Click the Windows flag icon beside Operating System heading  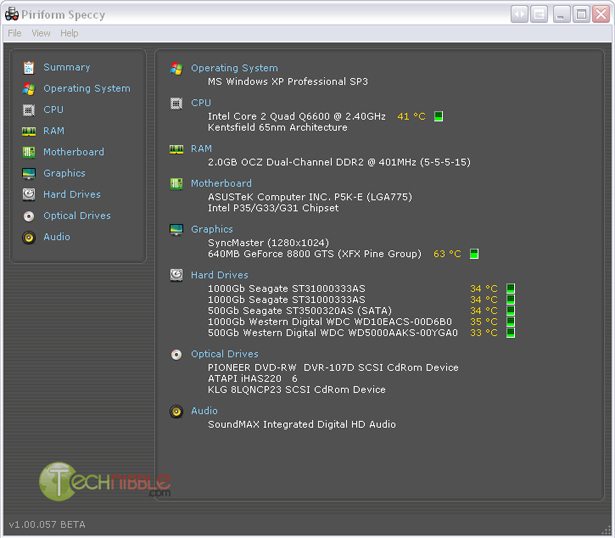[x=176, y=69]
